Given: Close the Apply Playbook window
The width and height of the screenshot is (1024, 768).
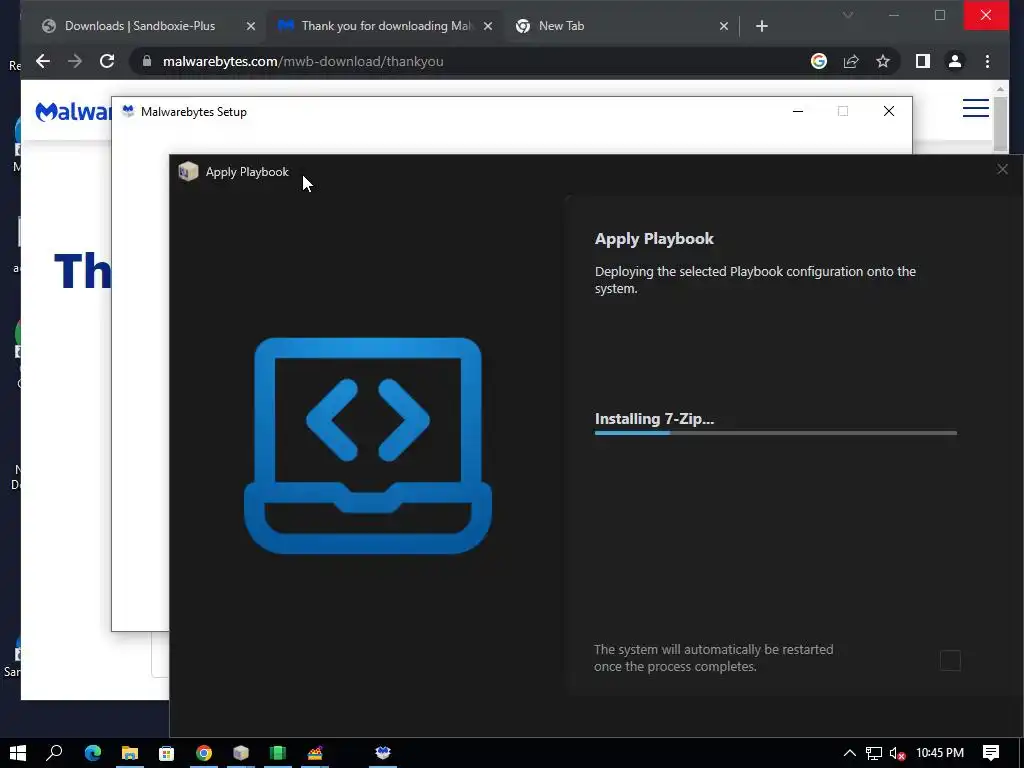Looking at the screenshot, I should click(x=1002, y=170).
